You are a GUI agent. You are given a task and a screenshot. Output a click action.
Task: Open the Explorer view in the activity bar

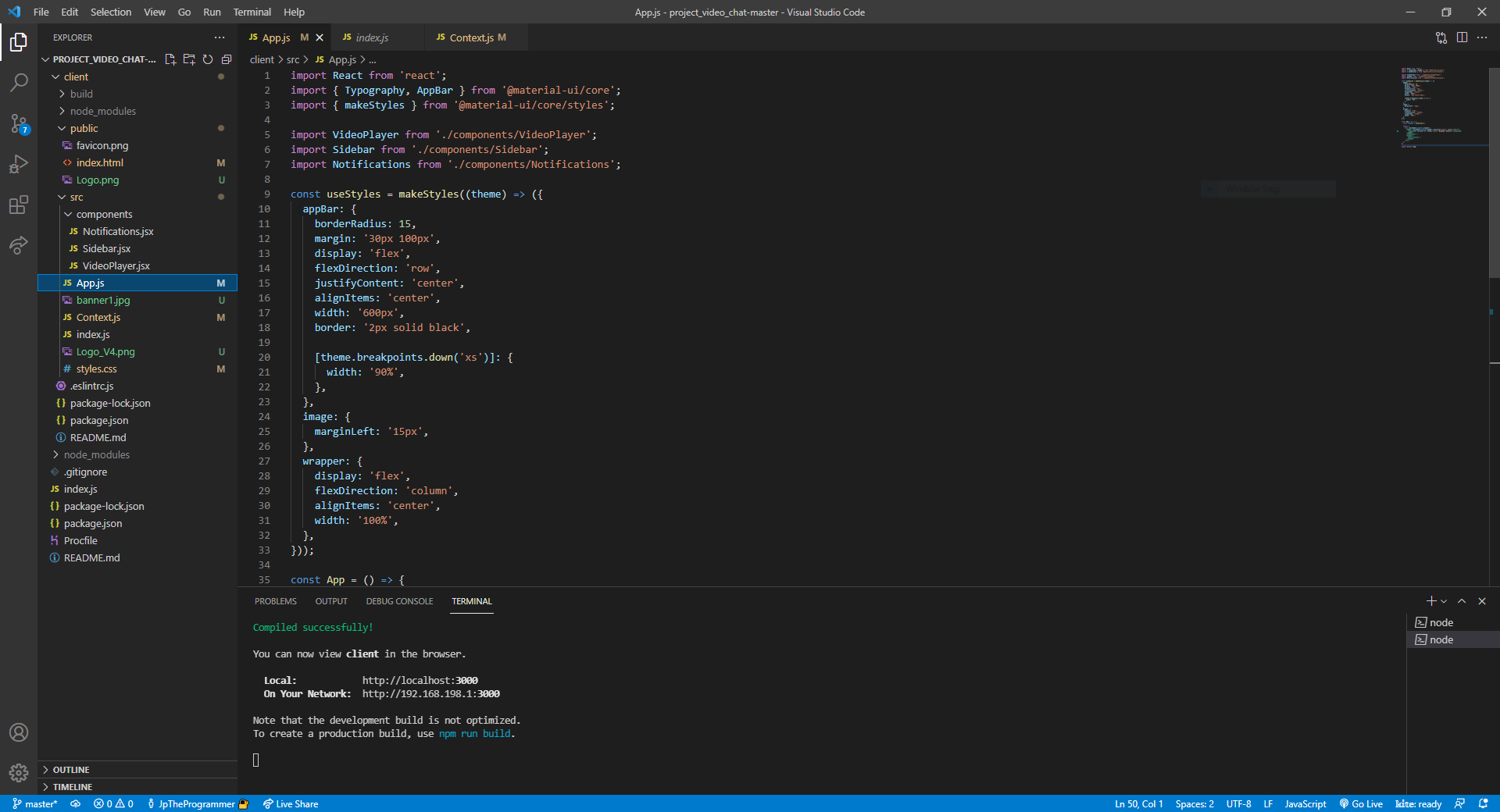[x=19, y=41]
